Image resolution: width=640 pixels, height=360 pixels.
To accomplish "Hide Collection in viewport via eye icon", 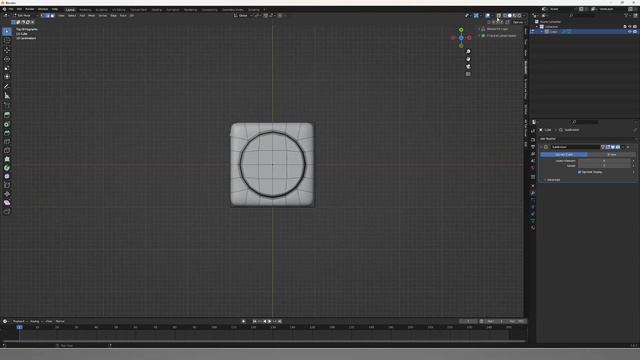I will click(x=630, y=27).
